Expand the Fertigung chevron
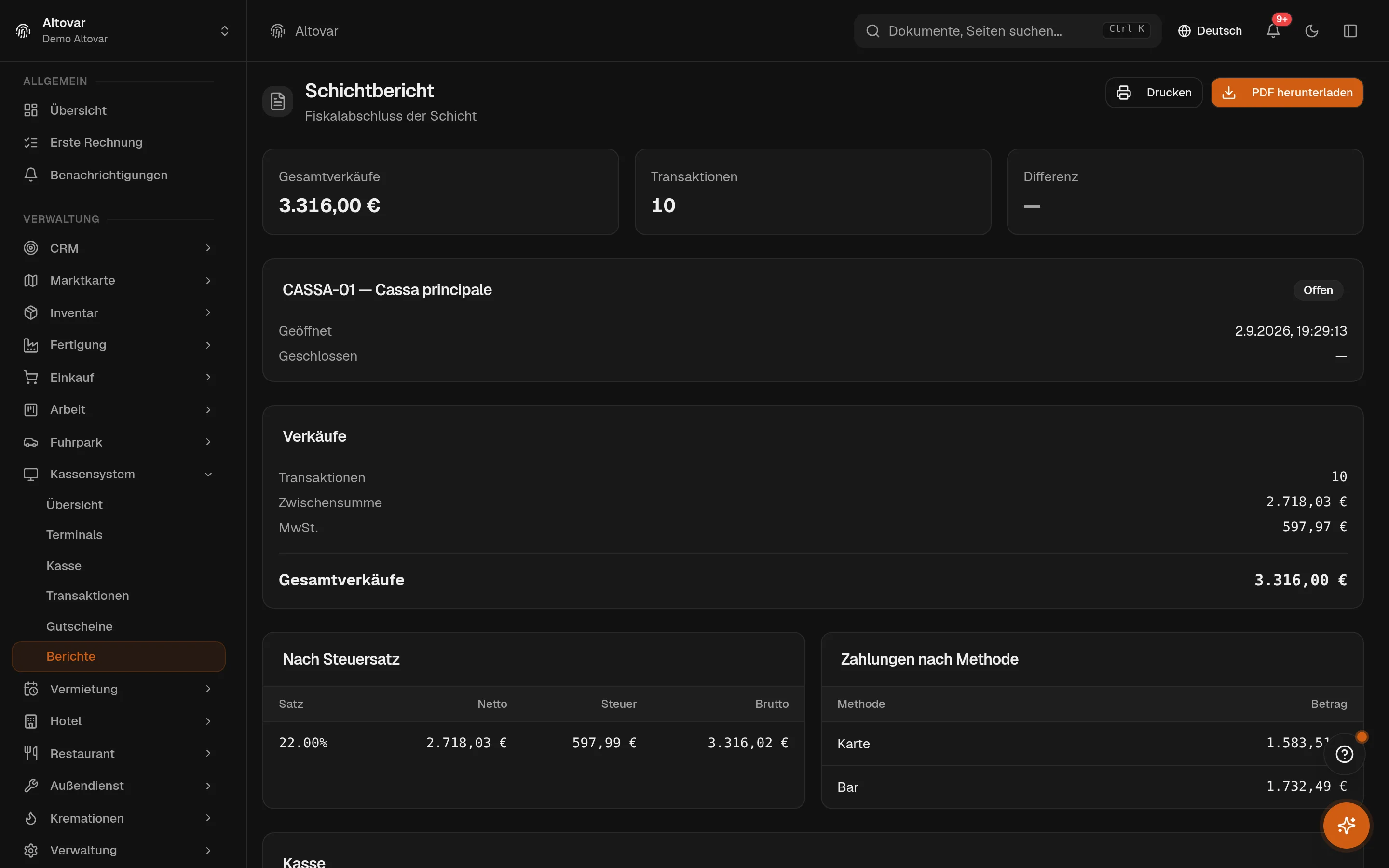Viewport: 1389px width, 868px height. tap(208, 345)
